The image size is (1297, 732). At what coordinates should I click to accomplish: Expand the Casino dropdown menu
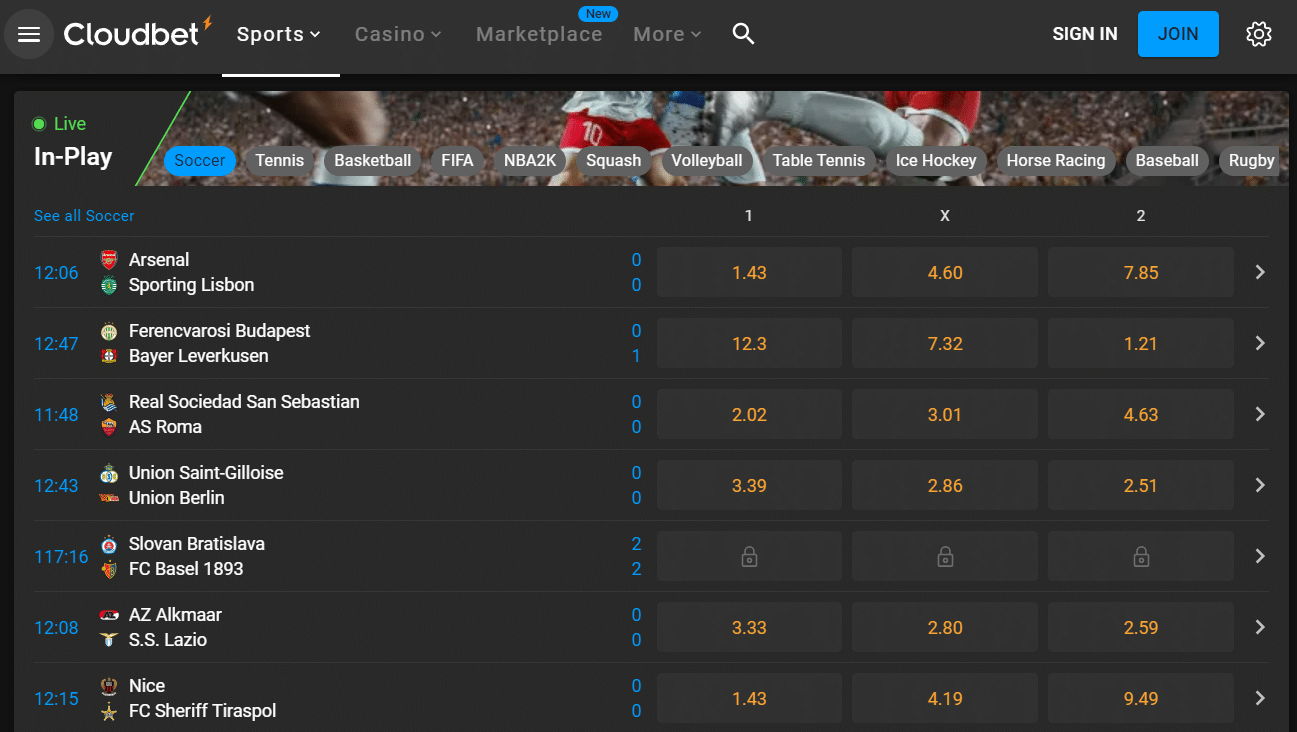[398, 34]
